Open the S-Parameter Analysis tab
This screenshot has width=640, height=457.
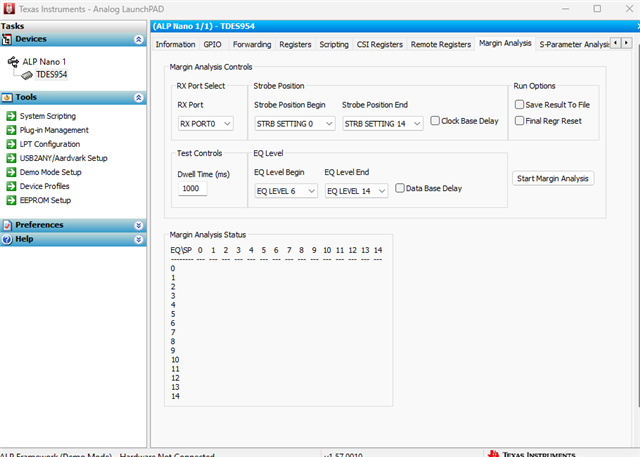pyautogui.click(x=574, y=44)
